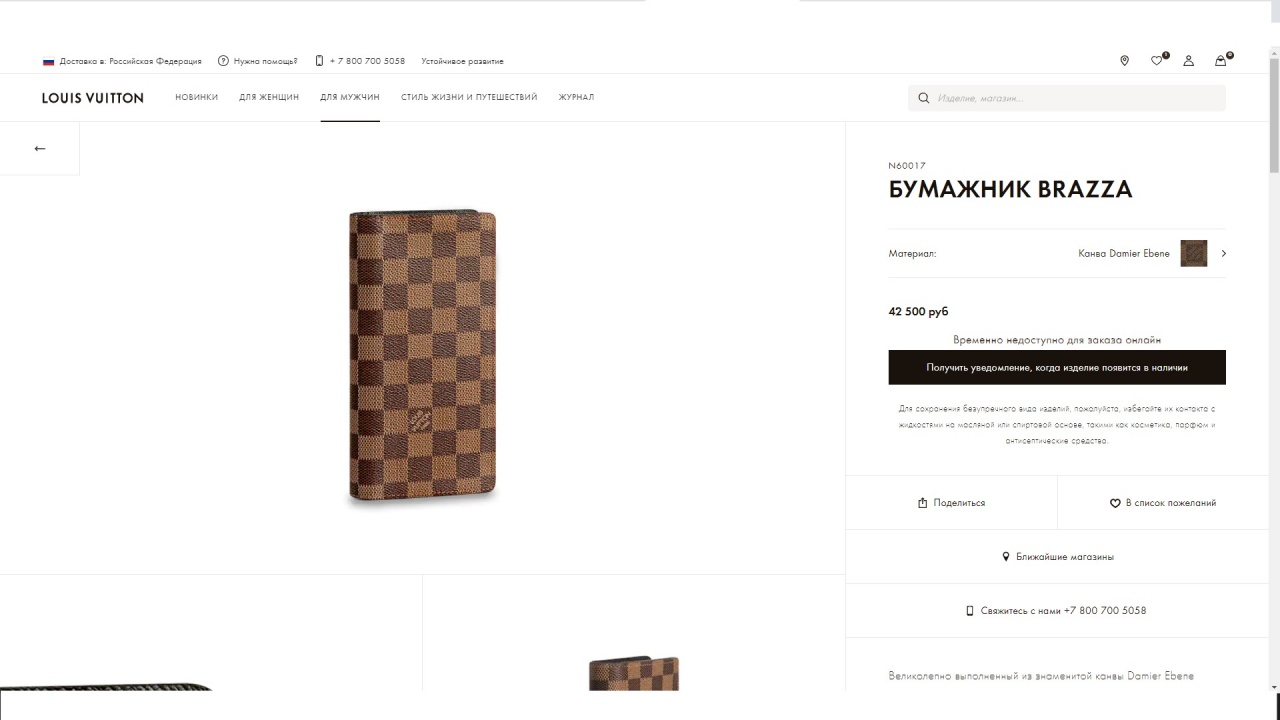This screenshot has width=1280, height=720.
Task: Click the Brazza wallet main image
Action: coord(422,355)
